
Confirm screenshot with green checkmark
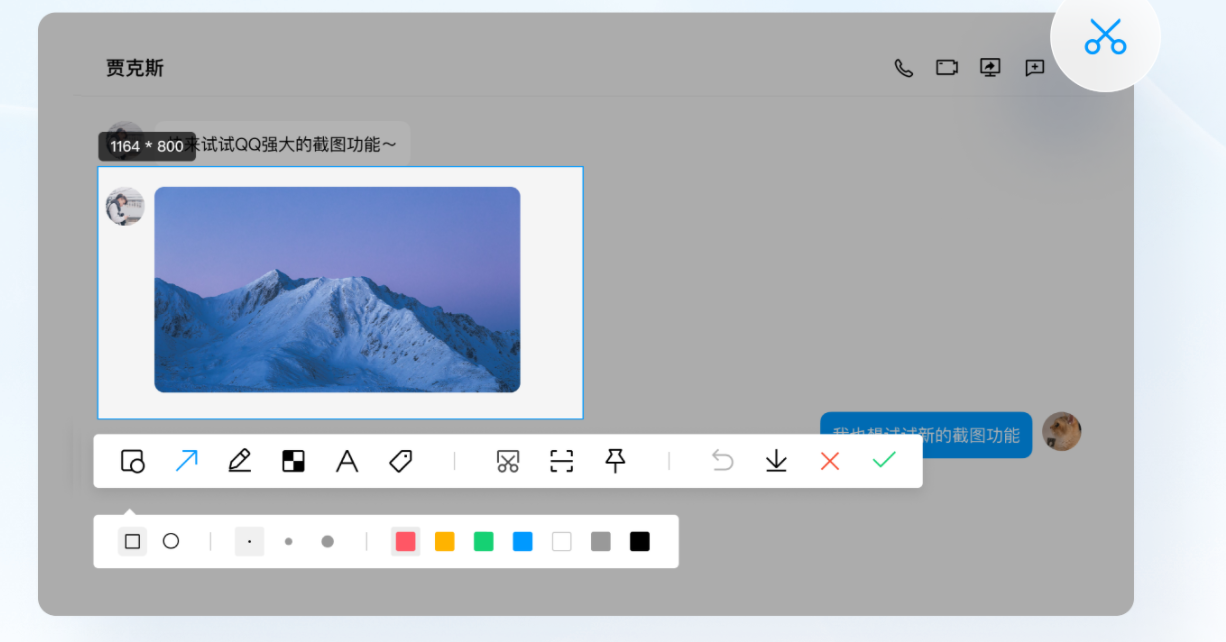click(884, 460)
